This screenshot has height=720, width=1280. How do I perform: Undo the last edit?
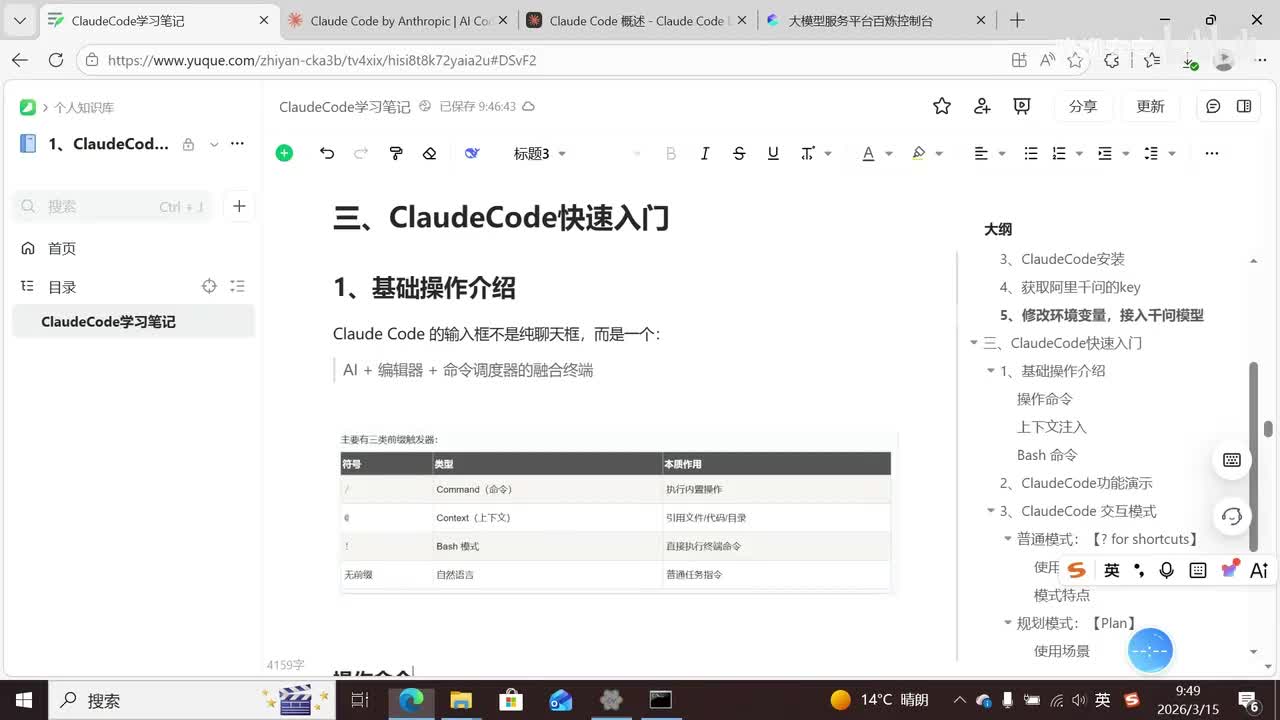tap(327, 153)
